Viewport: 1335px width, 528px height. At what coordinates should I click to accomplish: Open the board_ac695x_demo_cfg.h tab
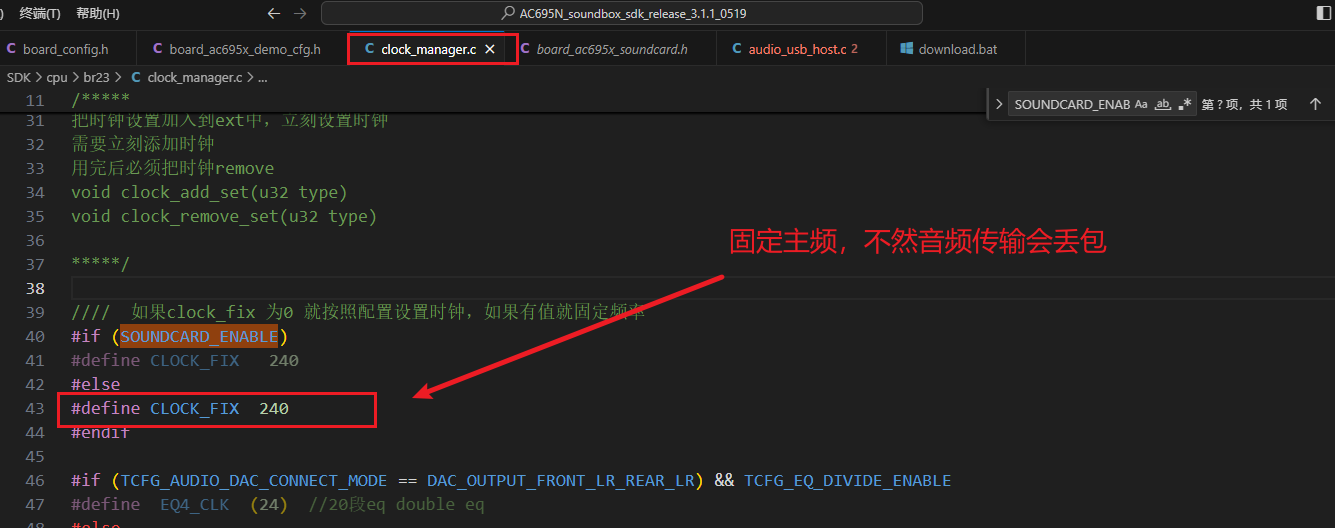pyautogui.click(x=237, y=49)
